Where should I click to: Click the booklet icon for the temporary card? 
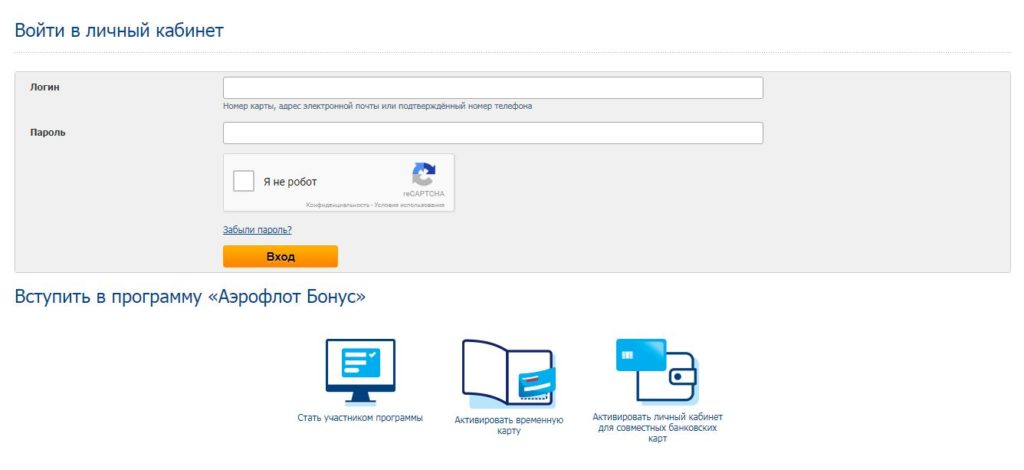(509, 373)
